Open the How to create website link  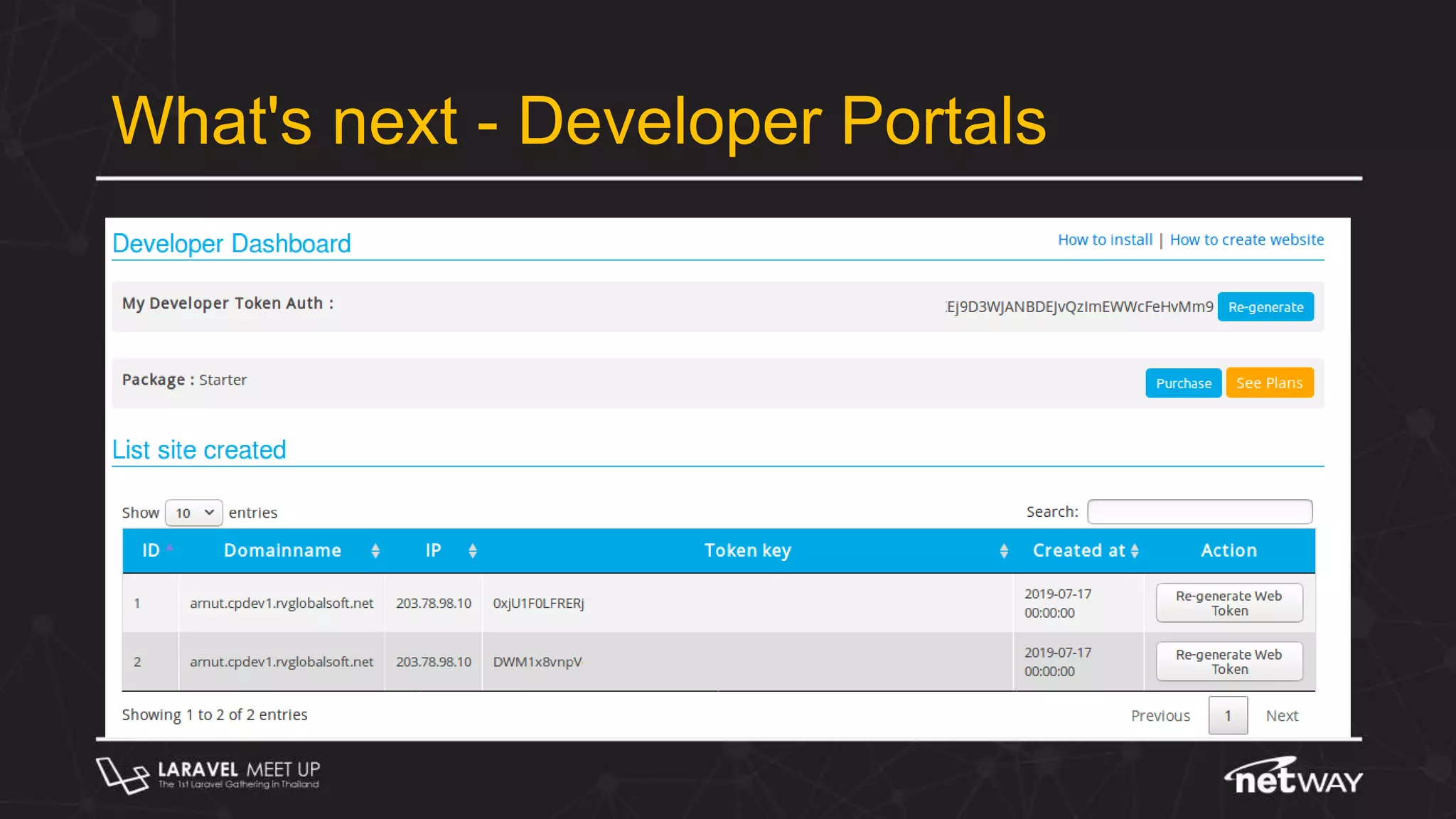pos(1247,240)
